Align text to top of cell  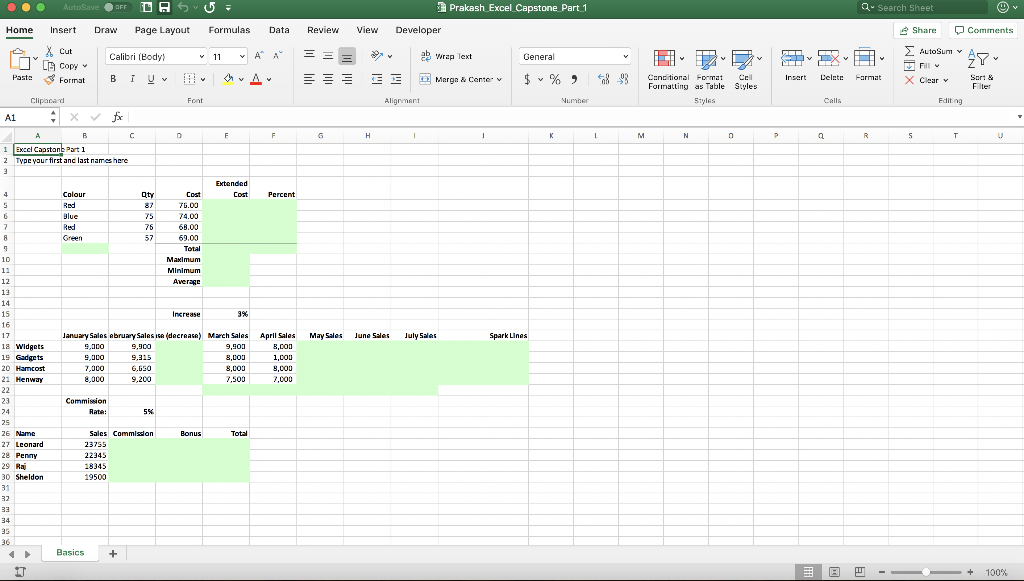tap(310, 56)
